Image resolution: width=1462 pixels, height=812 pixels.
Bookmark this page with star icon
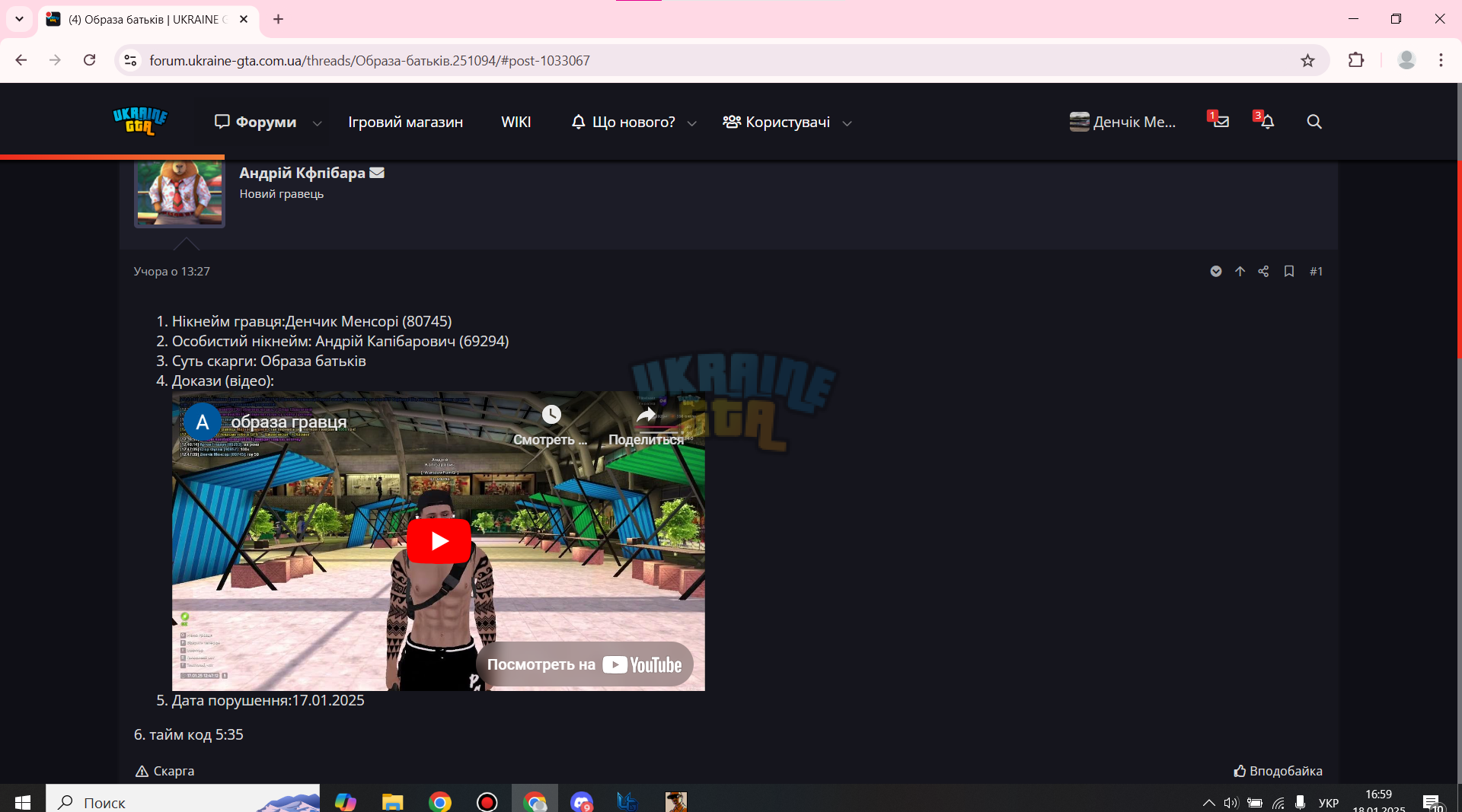(x=1307, y=60)
